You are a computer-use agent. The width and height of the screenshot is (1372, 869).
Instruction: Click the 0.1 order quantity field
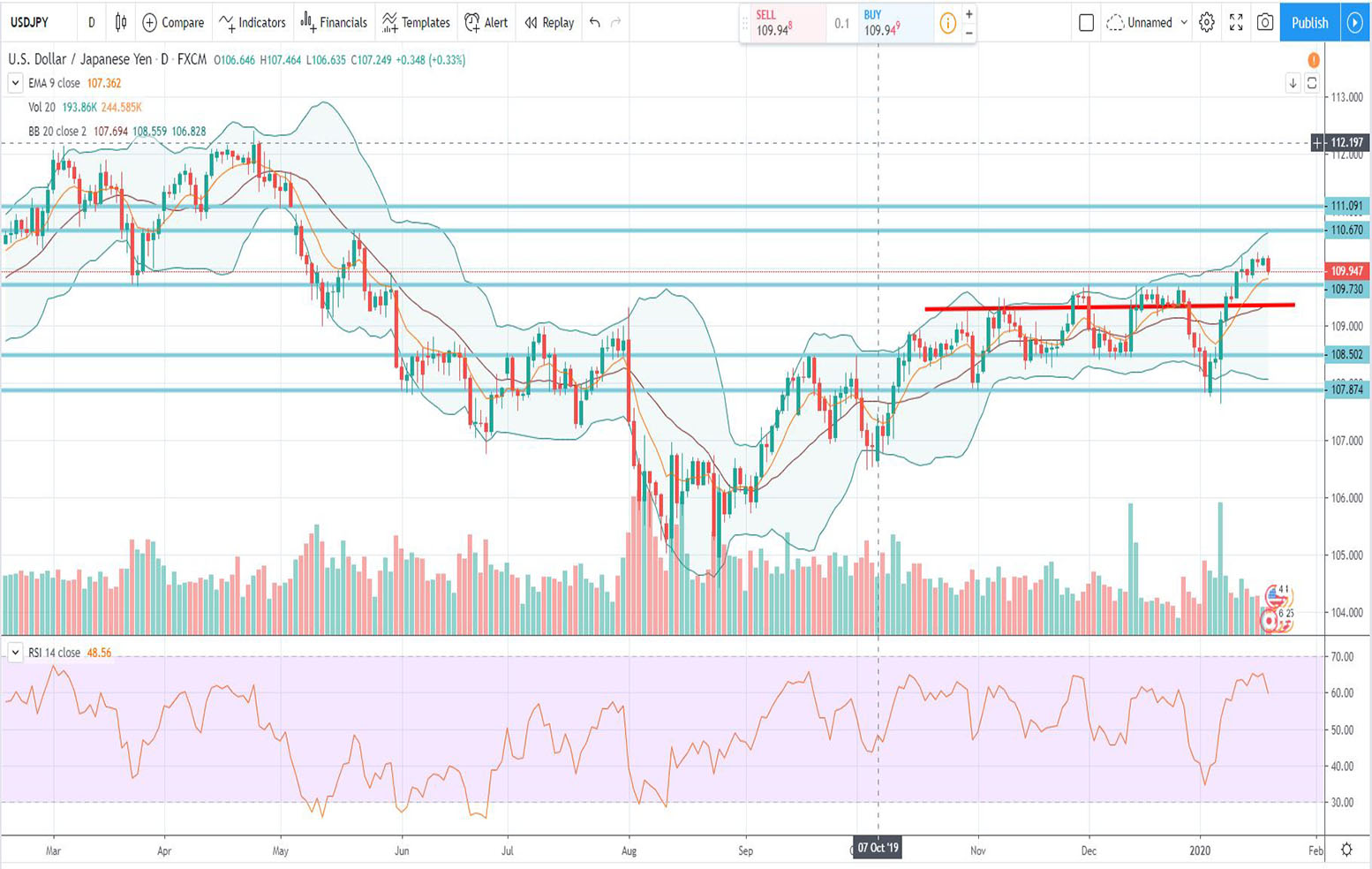tap(841, 24)
